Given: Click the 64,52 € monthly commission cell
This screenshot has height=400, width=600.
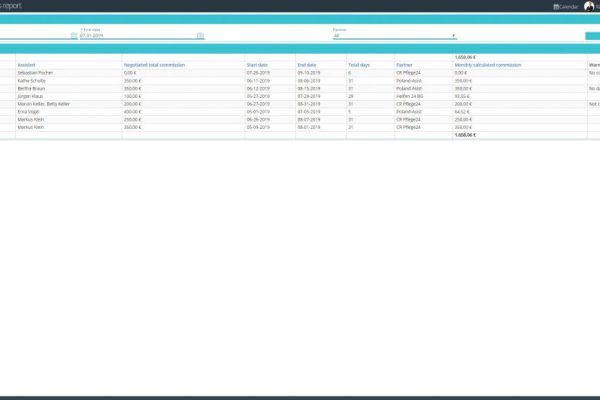Looking at the screenshot, I should [462, 112].
